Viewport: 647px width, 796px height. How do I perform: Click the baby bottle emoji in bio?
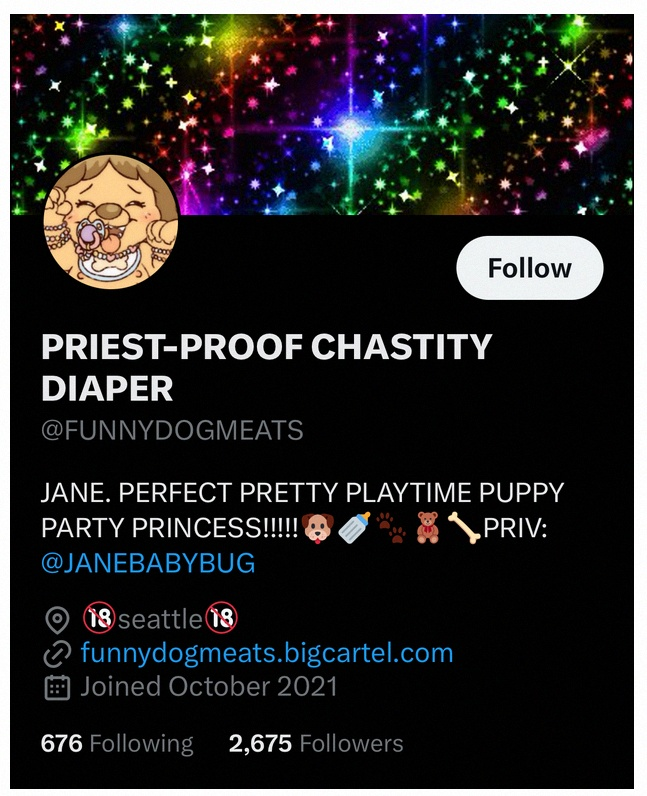354,528
